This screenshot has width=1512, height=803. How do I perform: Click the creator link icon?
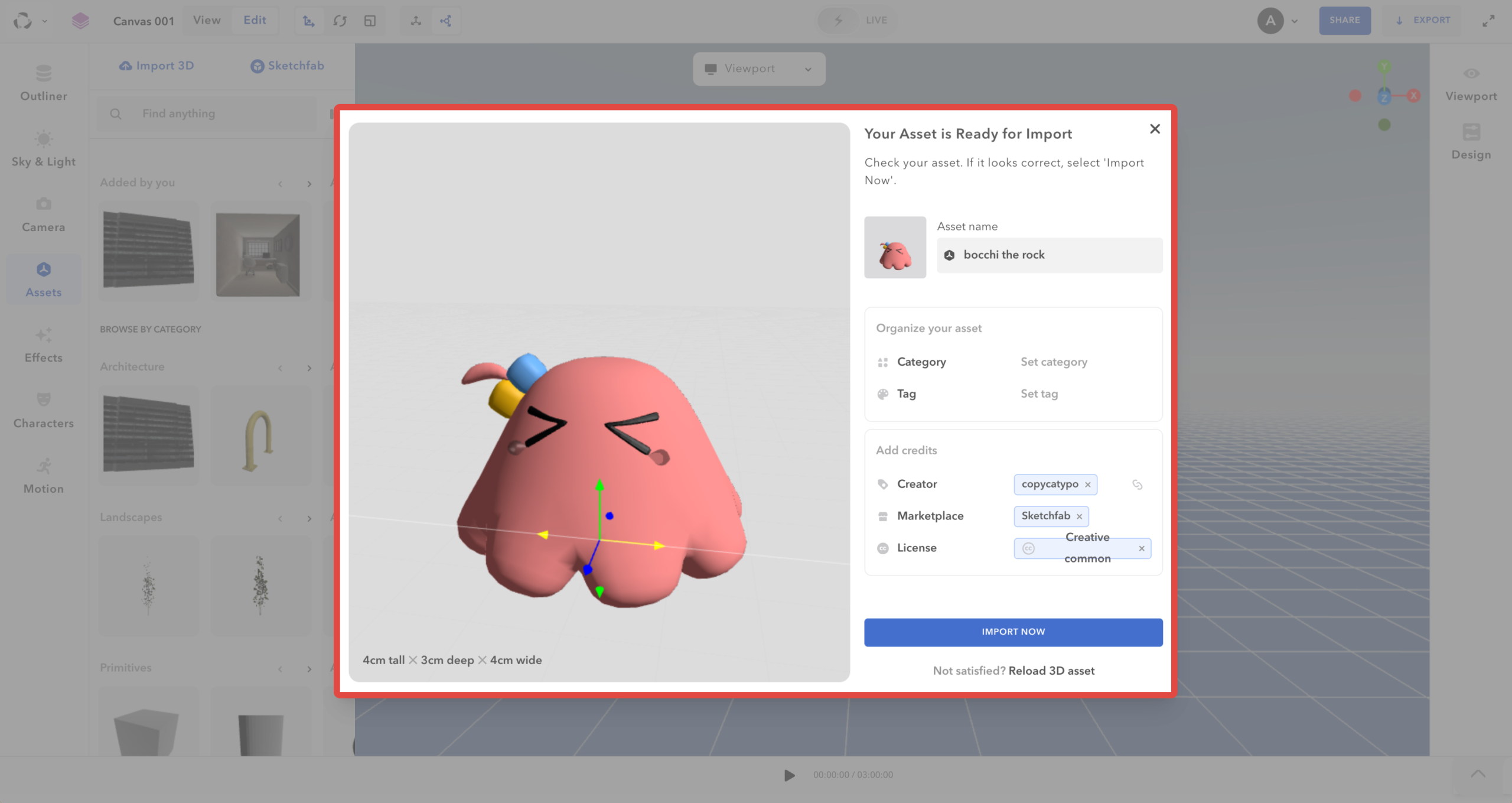[1137, 485]
